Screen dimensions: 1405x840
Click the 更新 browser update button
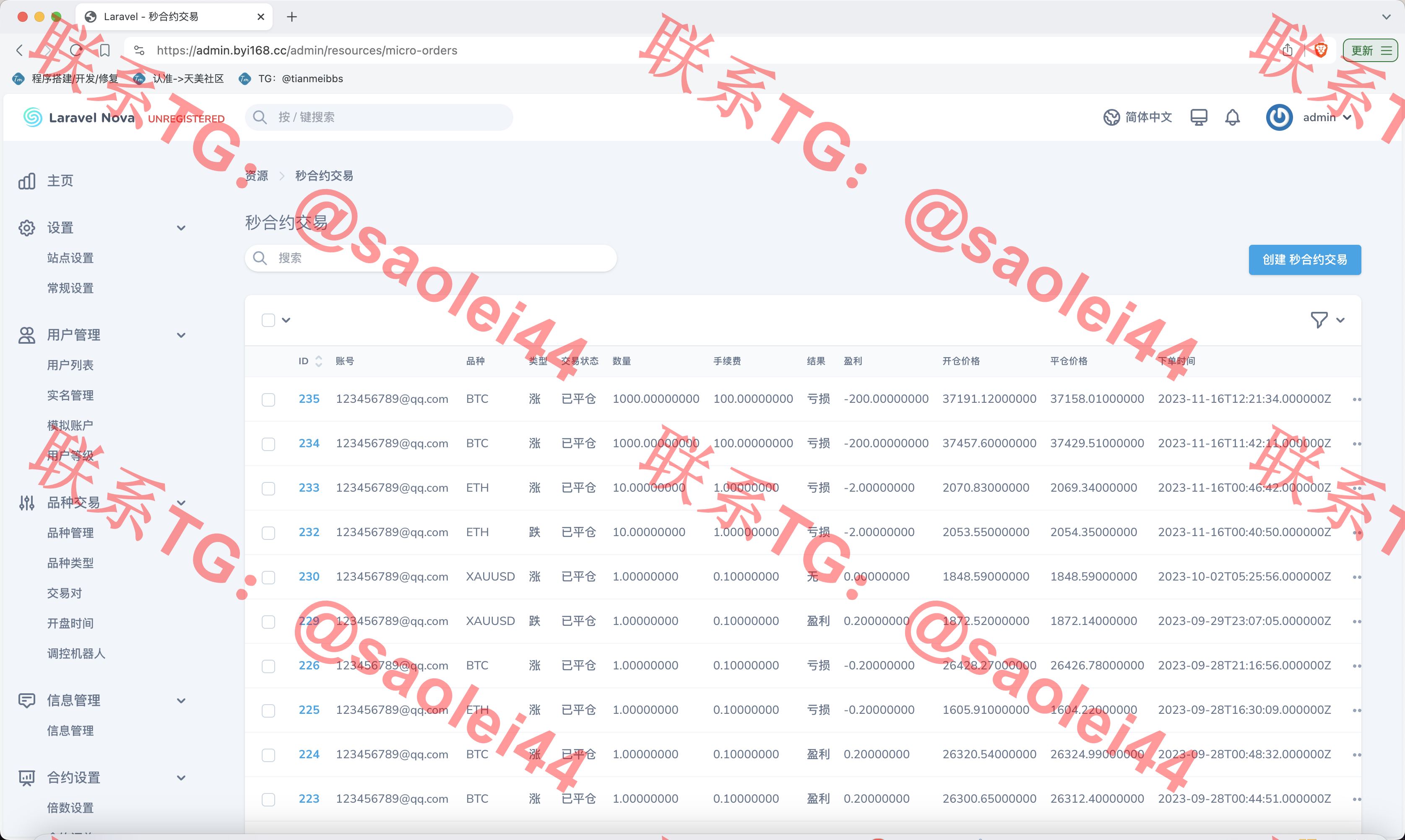tap(1370, 50)
